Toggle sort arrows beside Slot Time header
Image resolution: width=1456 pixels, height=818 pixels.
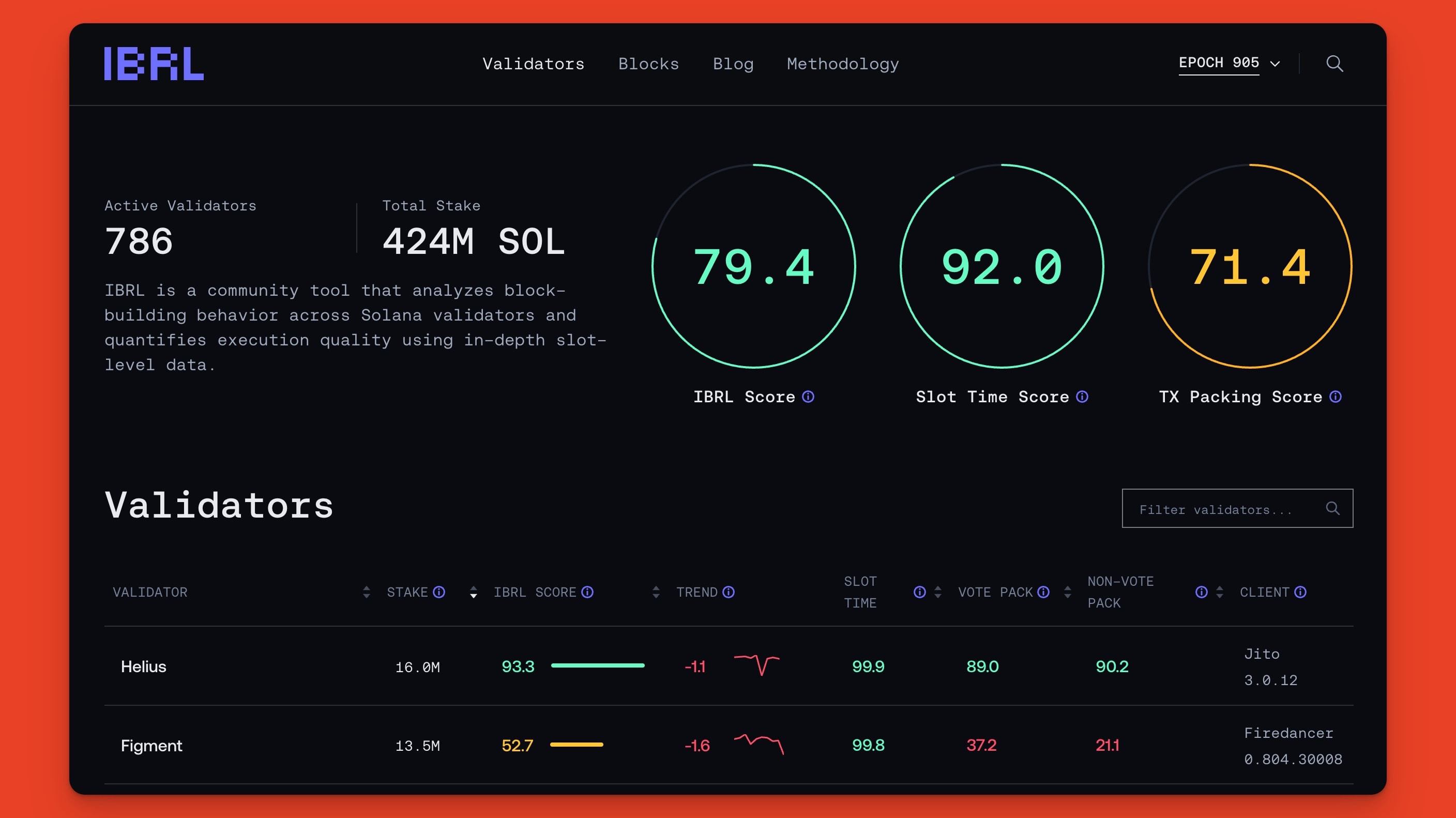point(938,592)
